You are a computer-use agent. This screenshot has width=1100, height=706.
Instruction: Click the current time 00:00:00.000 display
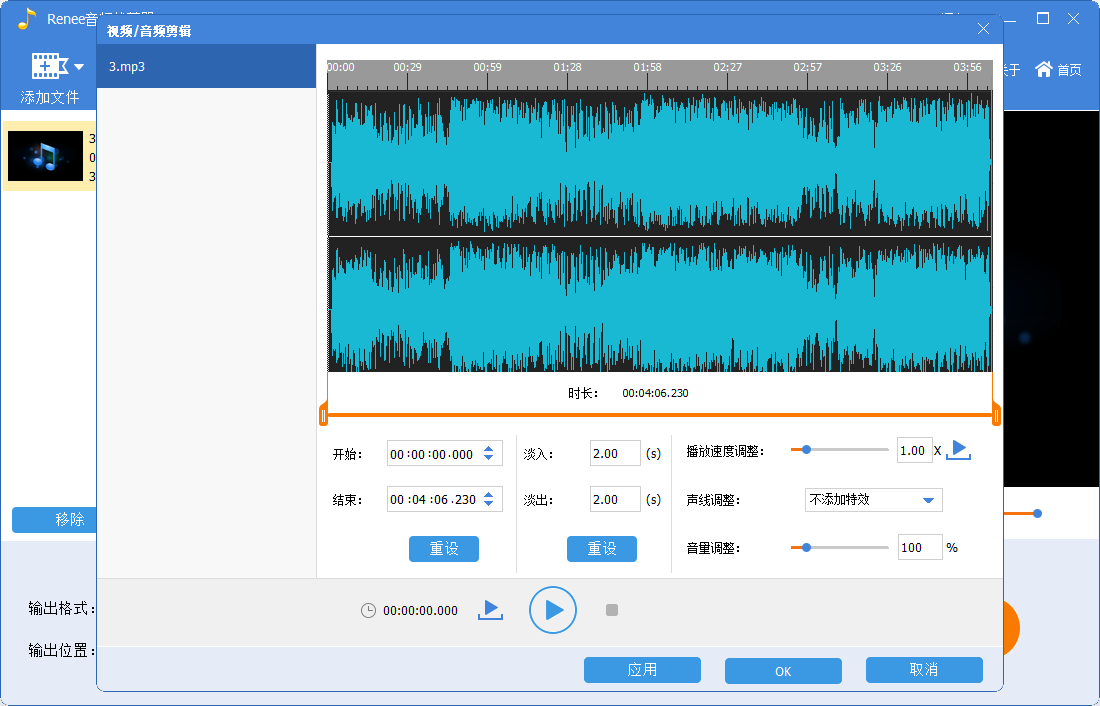point(420,611)
